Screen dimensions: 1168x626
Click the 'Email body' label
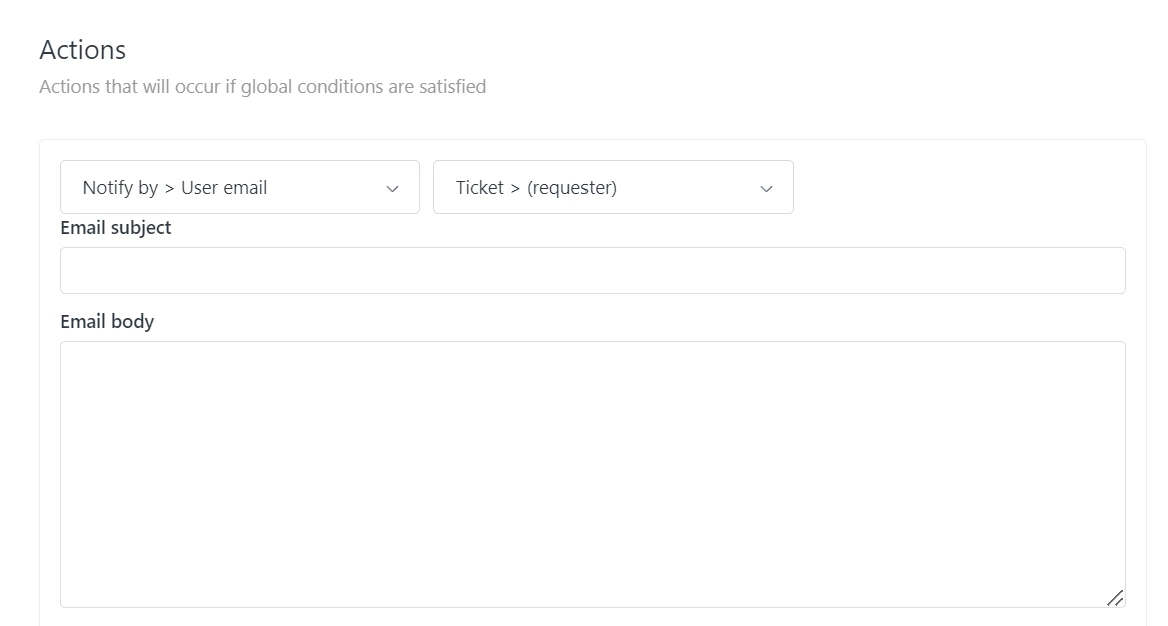(x=107, y=322)
